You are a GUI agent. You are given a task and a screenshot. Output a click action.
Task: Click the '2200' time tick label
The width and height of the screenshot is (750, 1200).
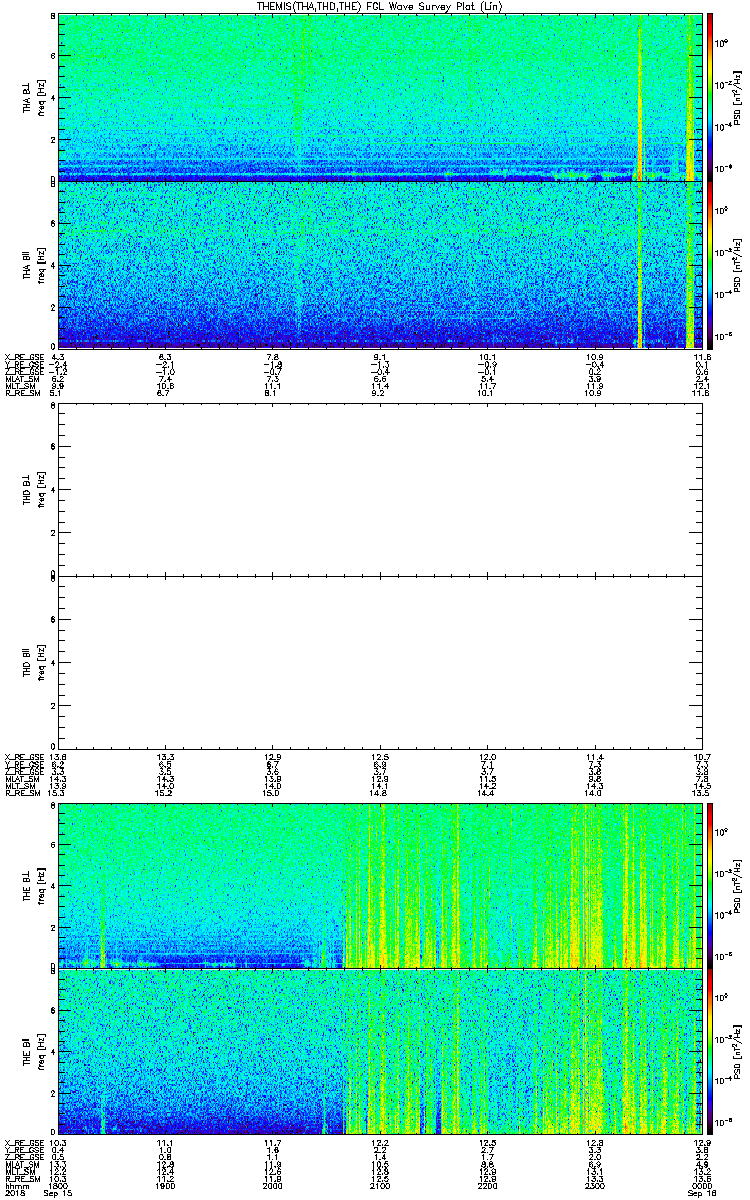pyautogui.click(x=487, y=1186)
